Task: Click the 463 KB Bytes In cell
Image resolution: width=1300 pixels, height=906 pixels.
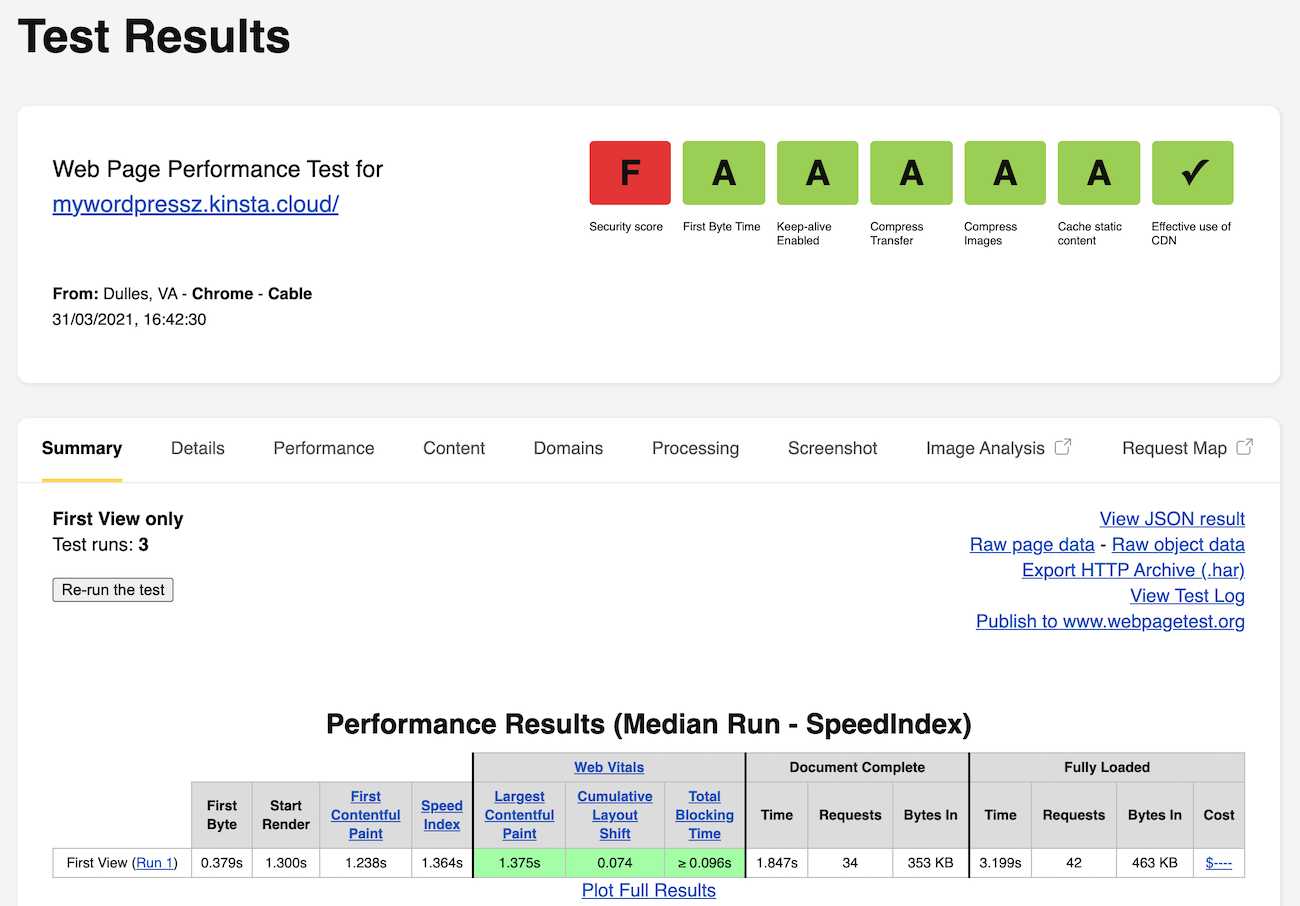Action: (x=1155, y=863)
